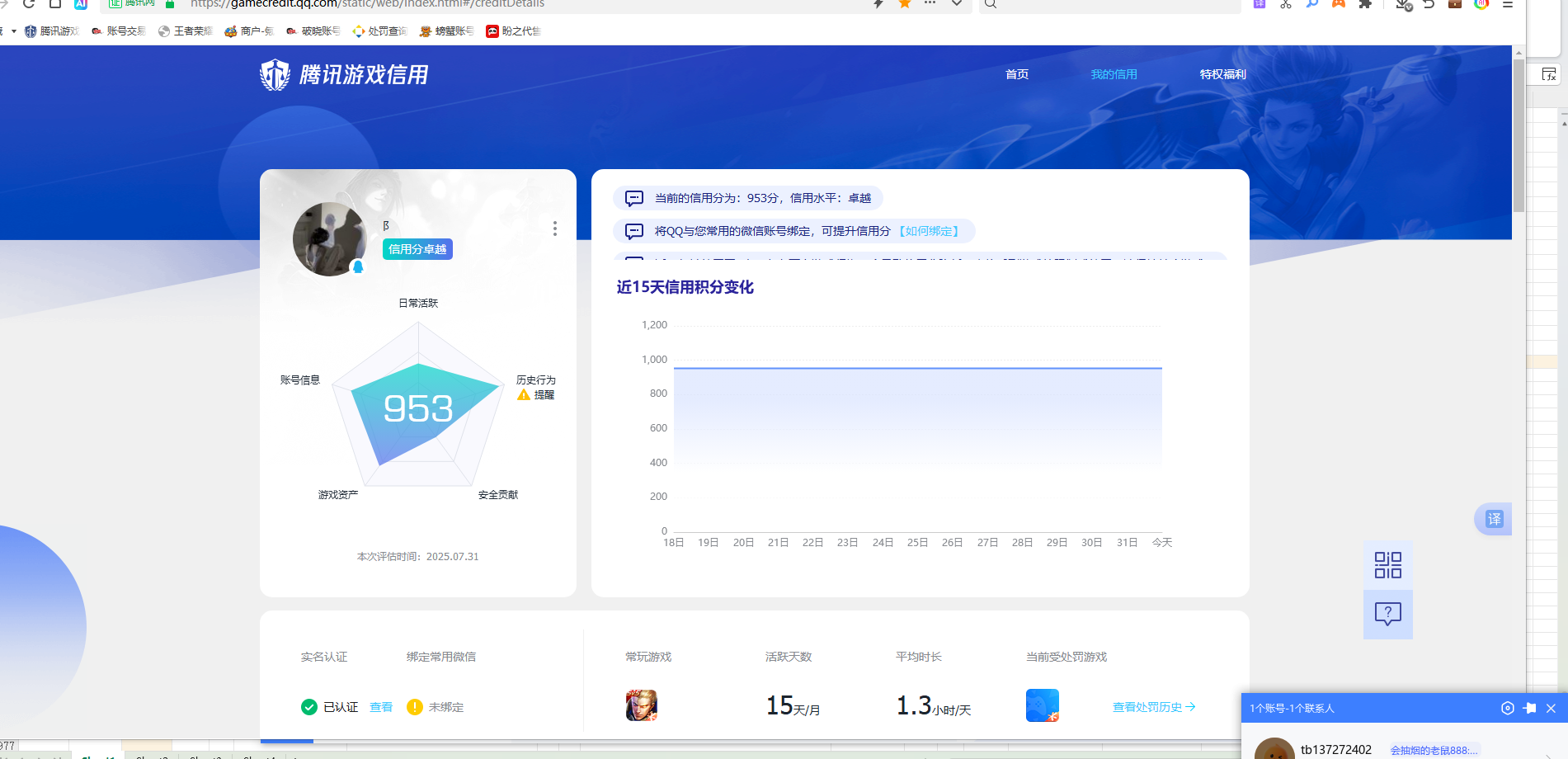
Task: Click the 译 translate floating button
Action: (1494, 519)
